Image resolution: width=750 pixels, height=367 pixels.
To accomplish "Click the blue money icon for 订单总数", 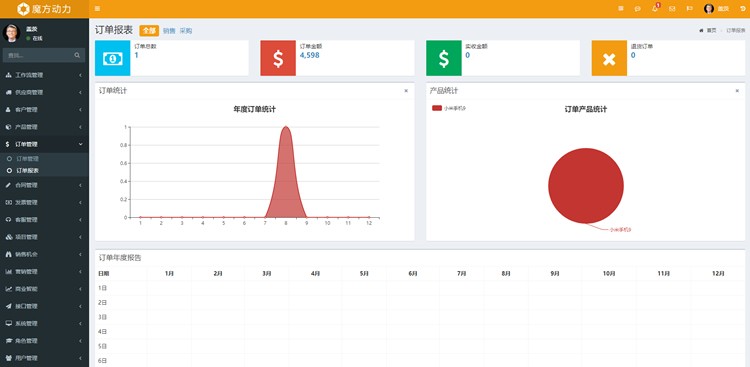I will click(x=112, y=58).
